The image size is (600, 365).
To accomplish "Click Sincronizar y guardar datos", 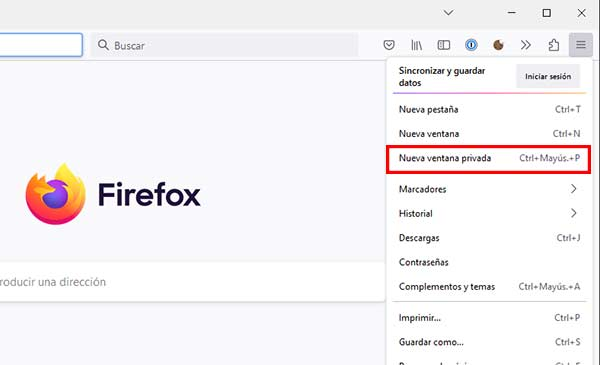I will pyautogui.click(x=442, y=77).
